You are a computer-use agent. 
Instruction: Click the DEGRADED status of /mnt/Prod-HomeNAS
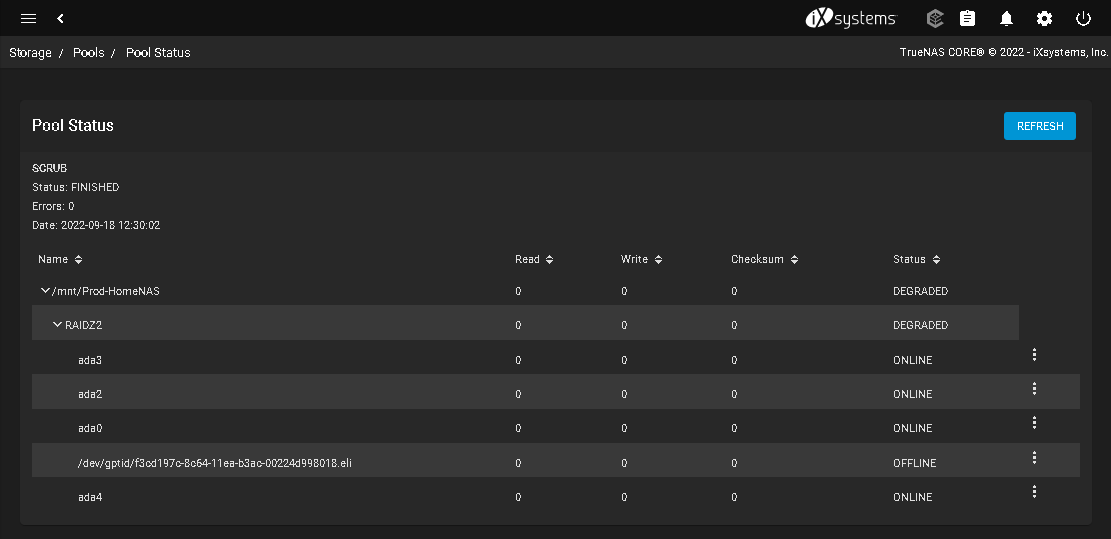tap(920, 291)
